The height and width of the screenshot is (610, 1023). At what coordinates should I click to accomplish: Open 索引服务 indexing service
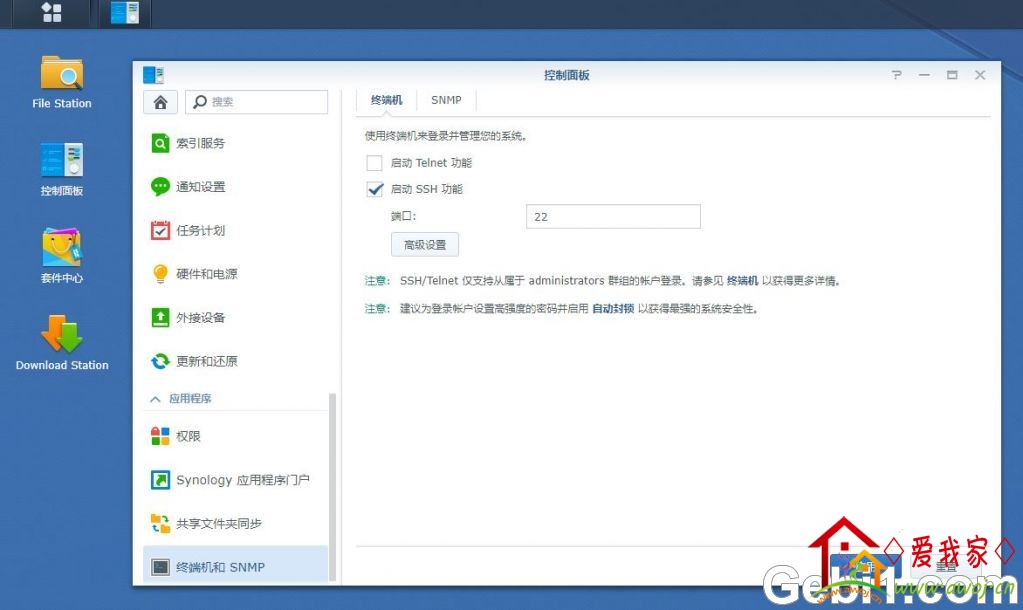coord(200,143)
